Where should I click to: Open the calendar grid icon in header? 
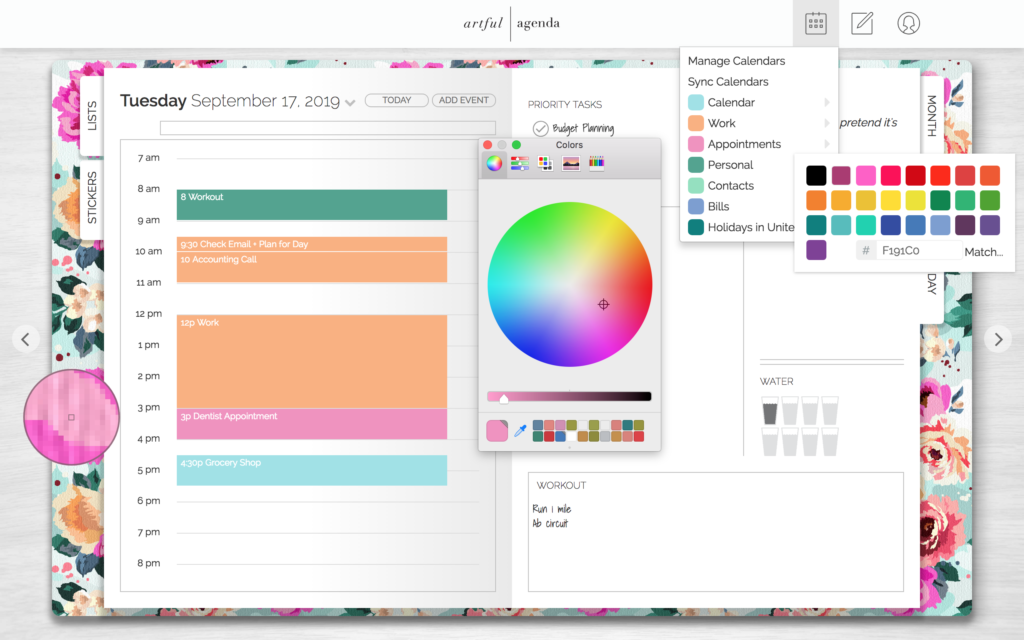[x=816, y=24]
